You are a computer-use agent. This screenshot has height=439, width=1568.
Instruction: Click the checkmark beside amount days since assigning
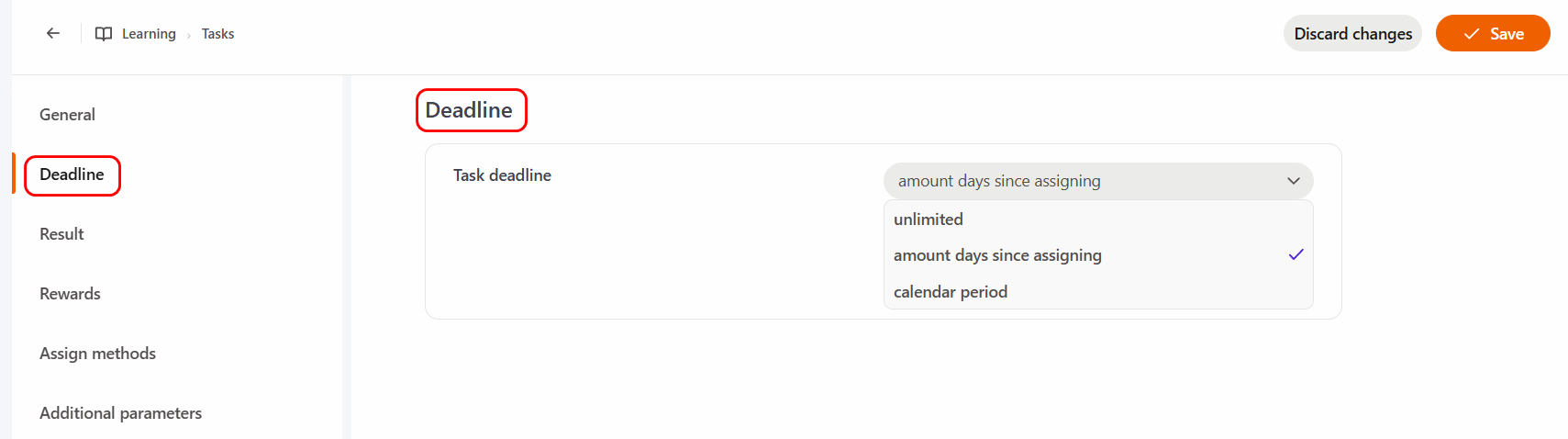[x=1296, y=254]
